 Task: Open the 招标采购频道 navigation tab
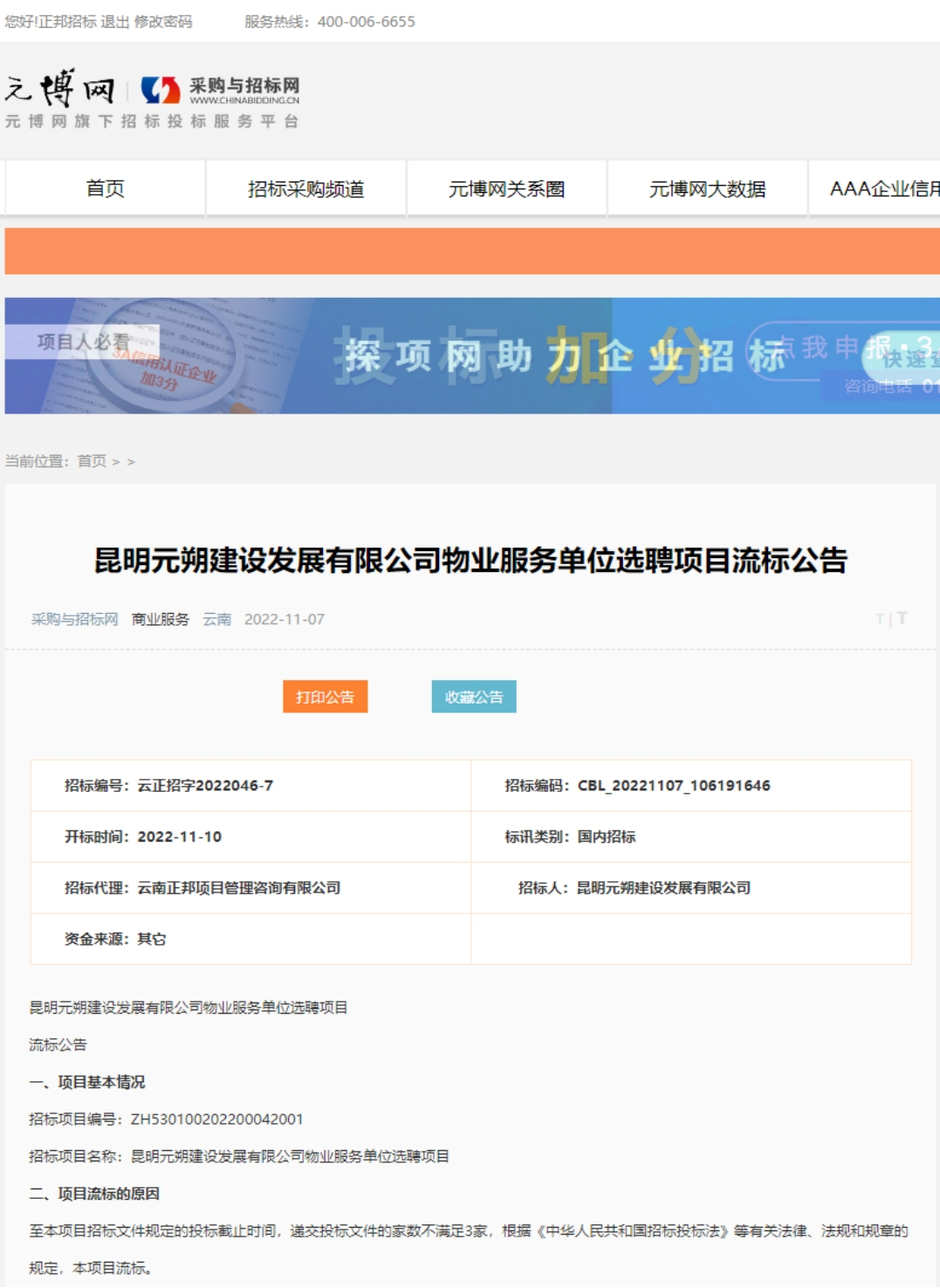tap(305, 189)
